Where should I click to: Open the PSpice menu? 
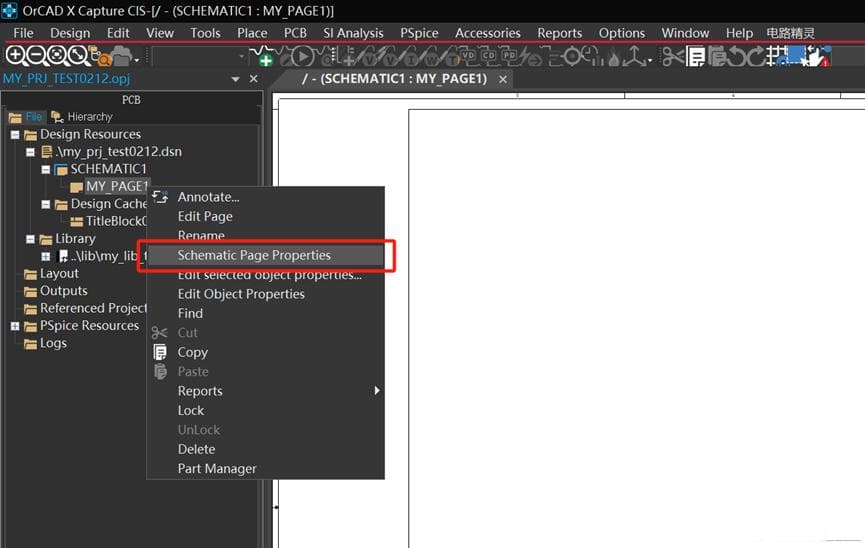pos(419,33)
